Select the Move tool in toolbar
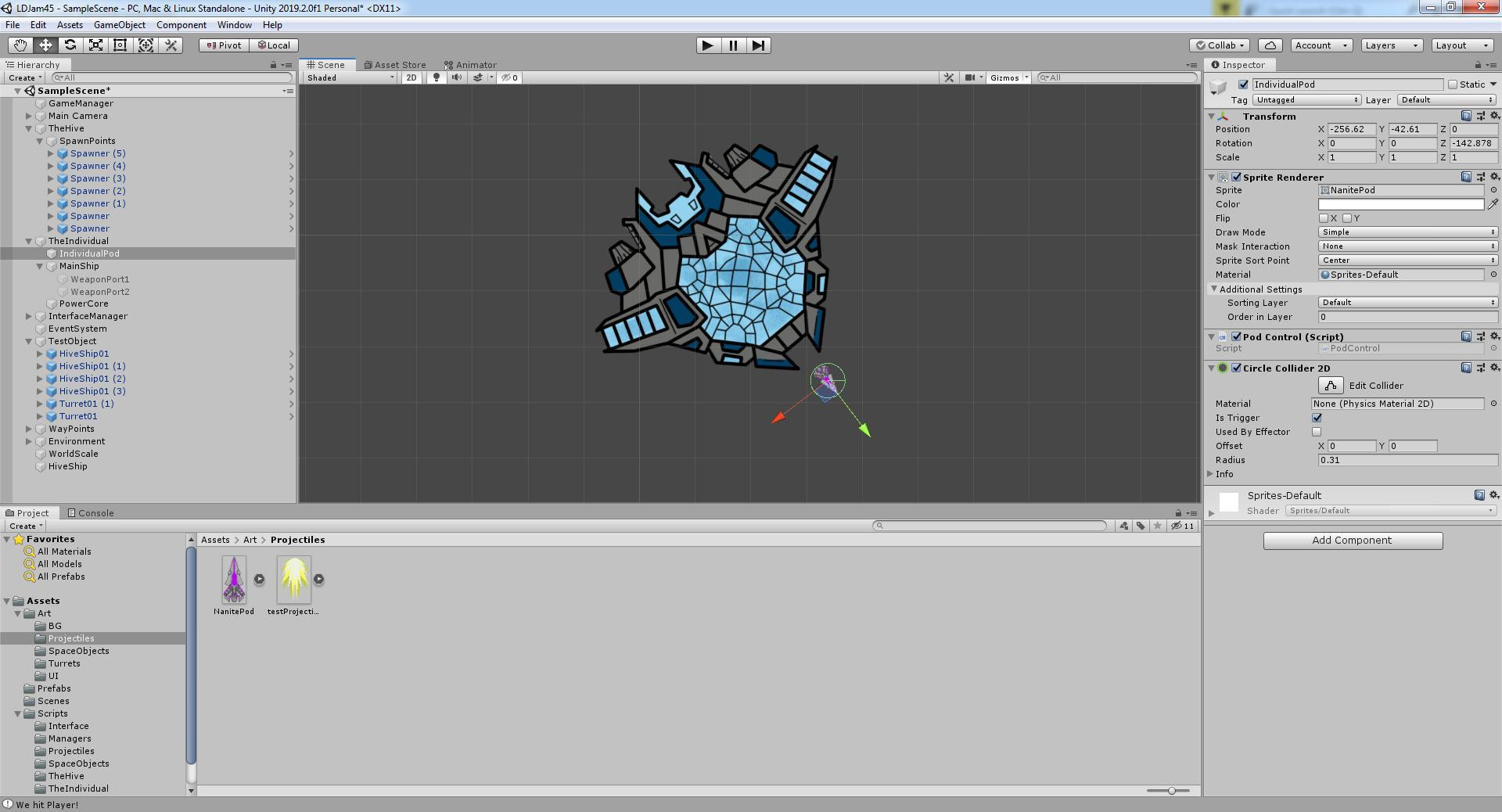Viewport: 1502px width, 812px height. 45,45
